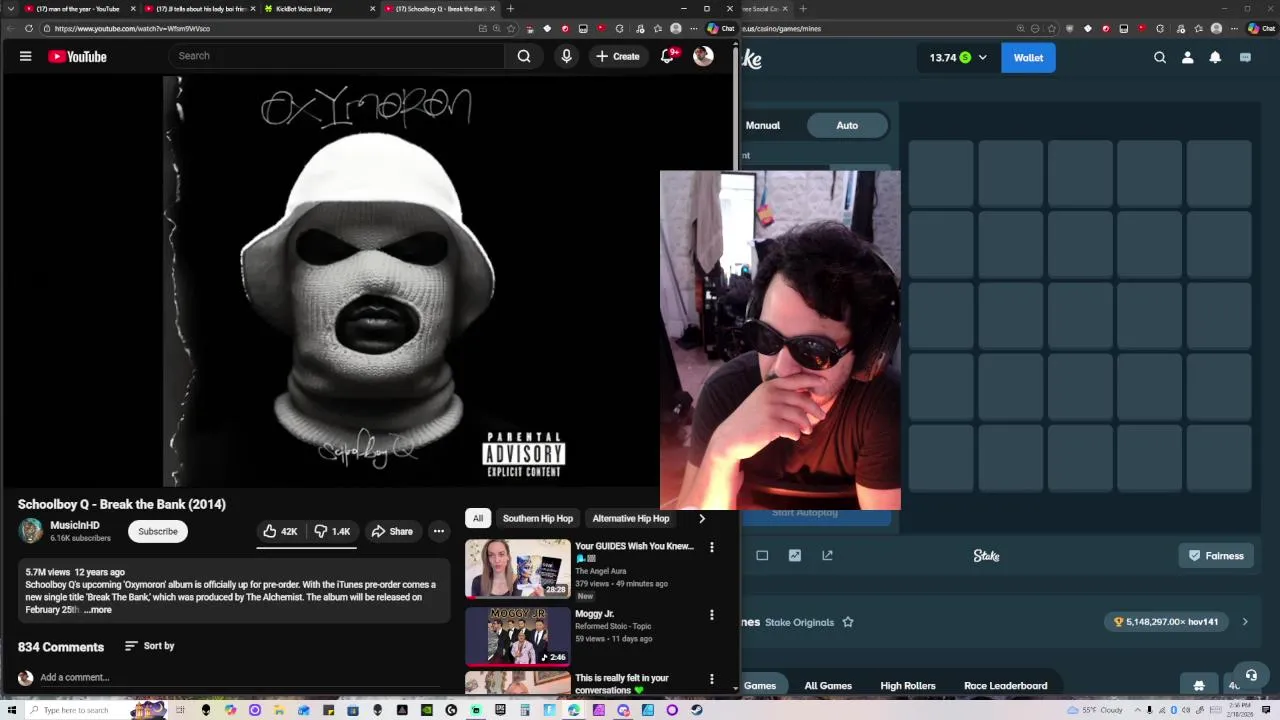Screen dimensions: 1280x720
Task: Open Stake live support headset icon
Action: click(1251, 675)
